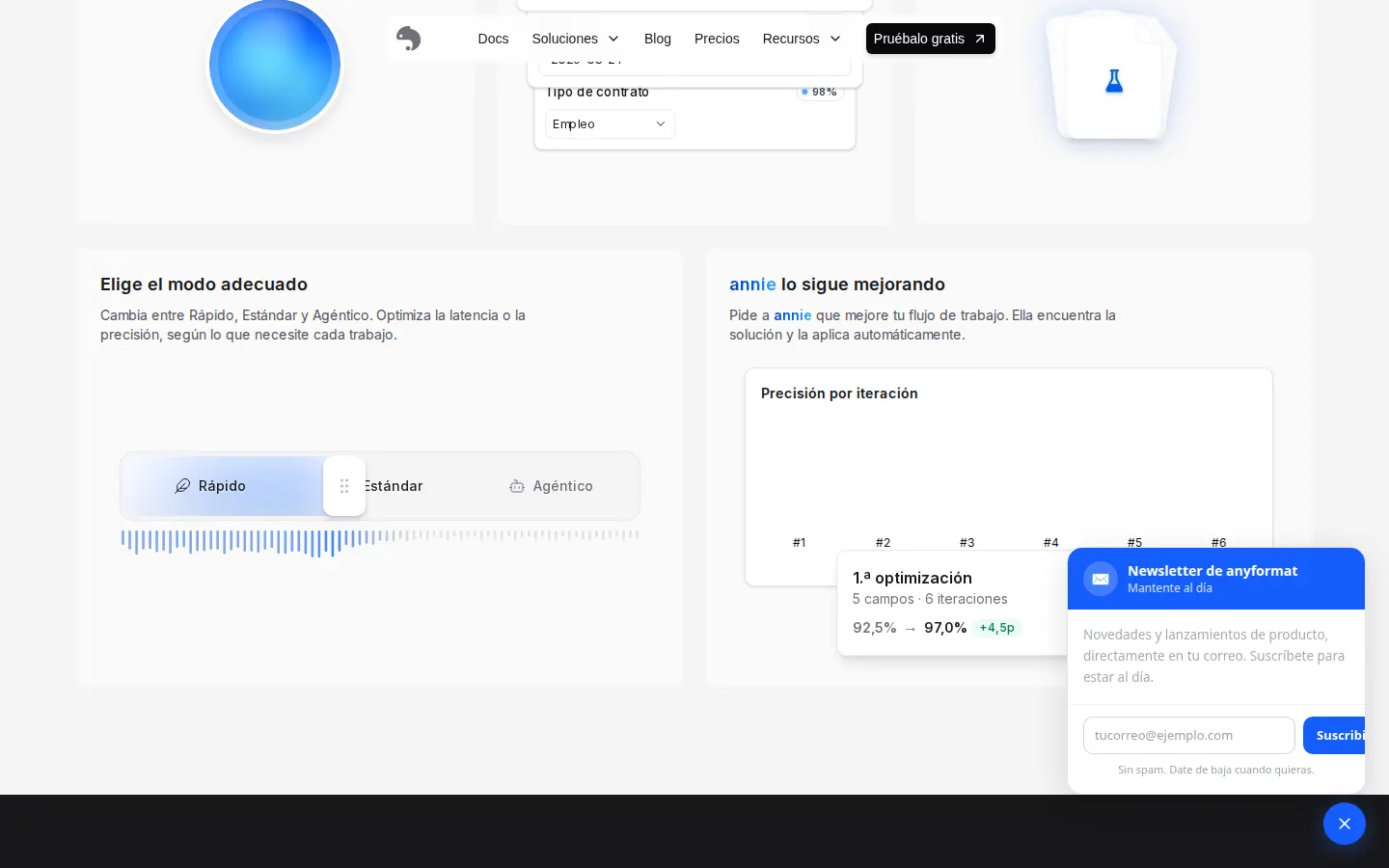Click the robot icon beside Agéntico

pyautogui.click(x=517, y=486)
